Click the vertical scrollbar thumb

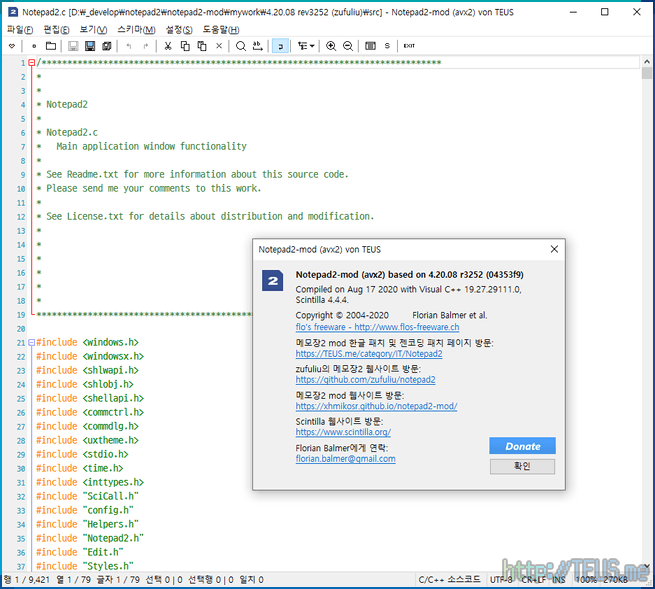coord(647,73)
